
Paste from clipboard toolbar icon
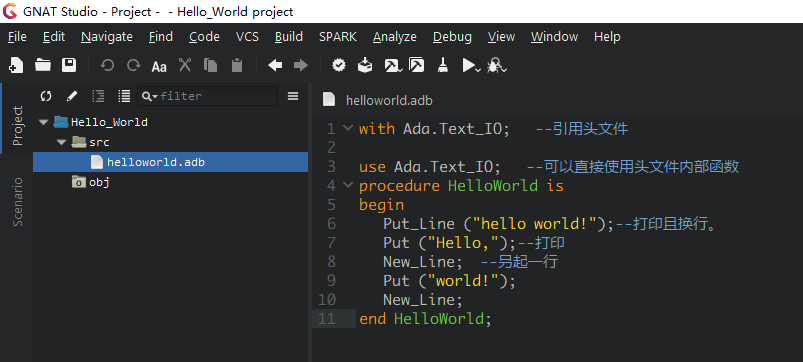coord(237,66)
